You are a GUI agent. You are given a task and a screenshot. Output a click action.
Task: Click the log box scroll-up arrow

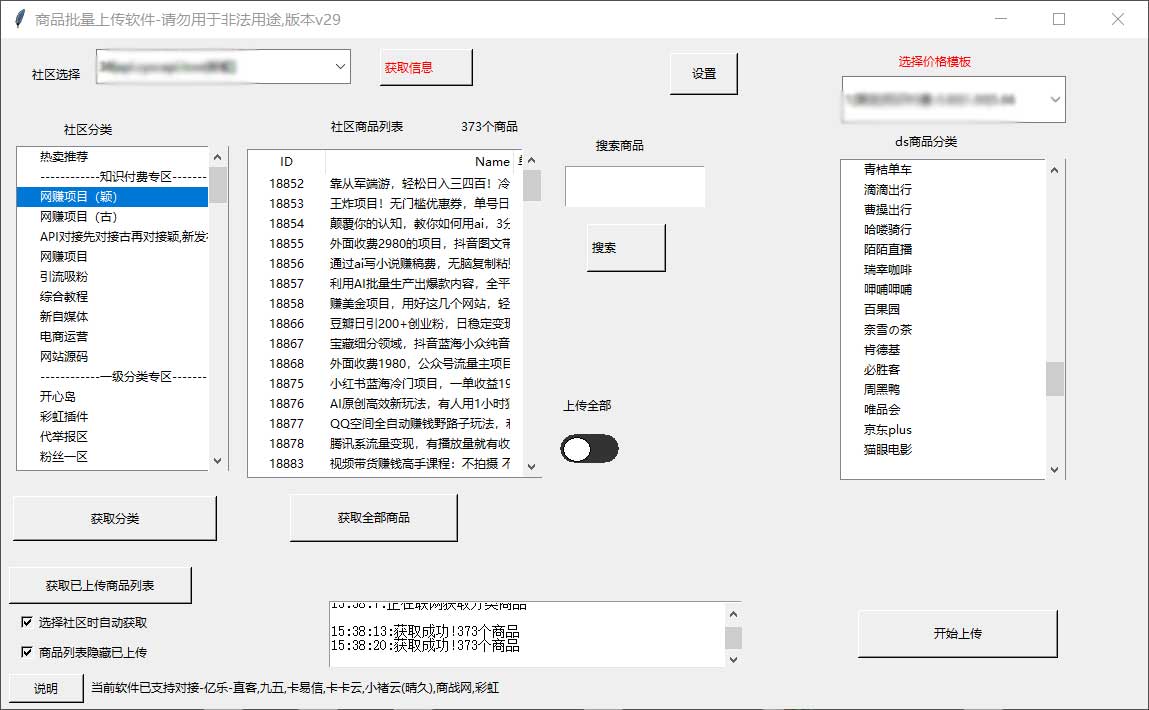[x=734, y=614]
